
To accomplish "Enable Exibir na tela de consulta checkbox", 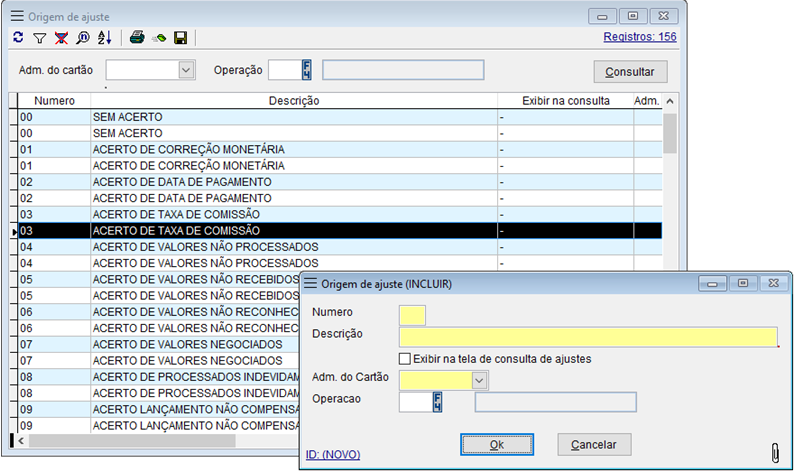I will click(405, 359).
